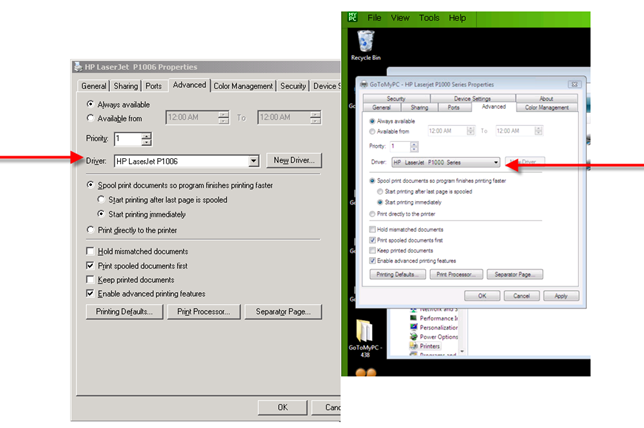644x428 pixels.
Task: Switch to About tab in GoToMyPC dialog
Action: click(546, 99)
